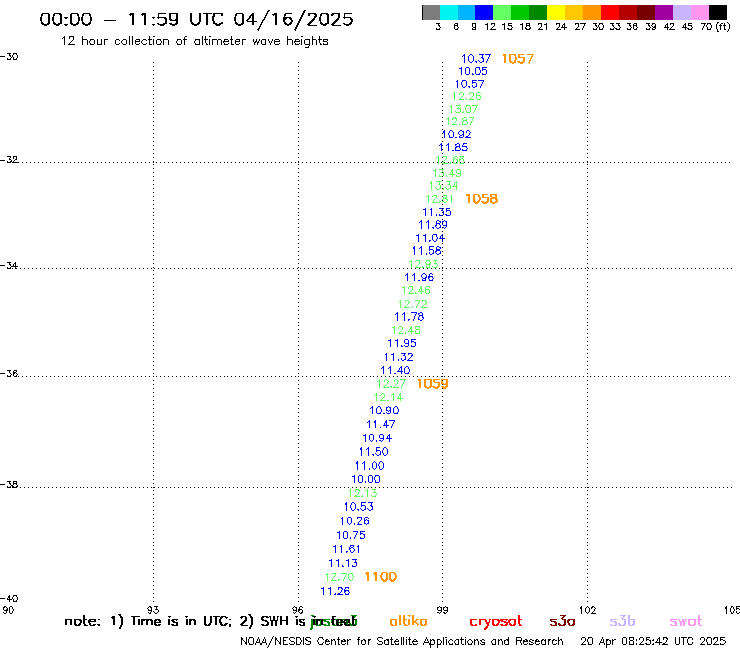This screenshot has height=650, width=740.
Task: Click the s3b satellite legend label
Action: coord(622,621)
